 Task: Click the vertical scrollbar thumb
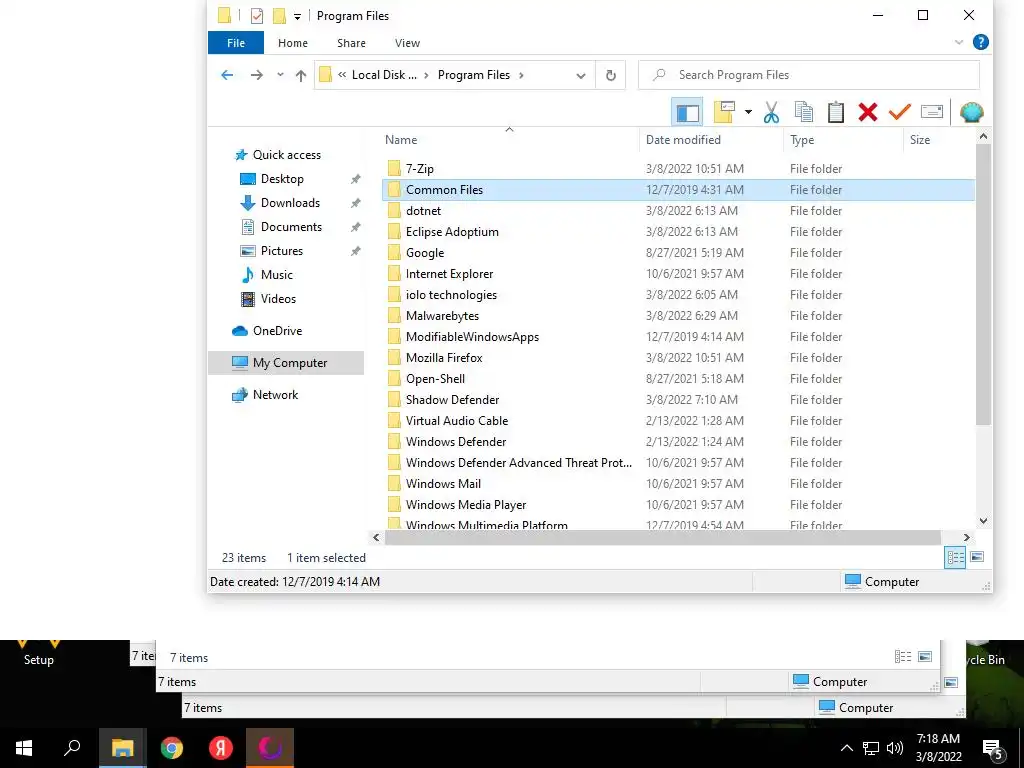click(984, 285)
